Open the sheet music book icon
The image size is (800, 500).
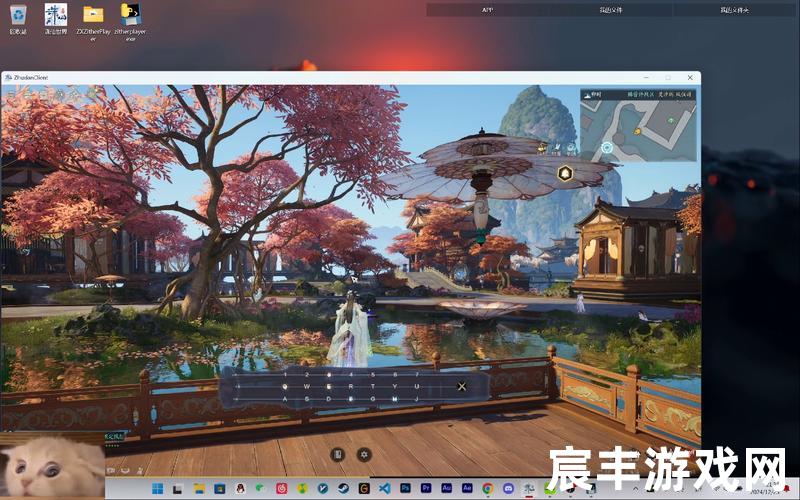click(337, 454)
